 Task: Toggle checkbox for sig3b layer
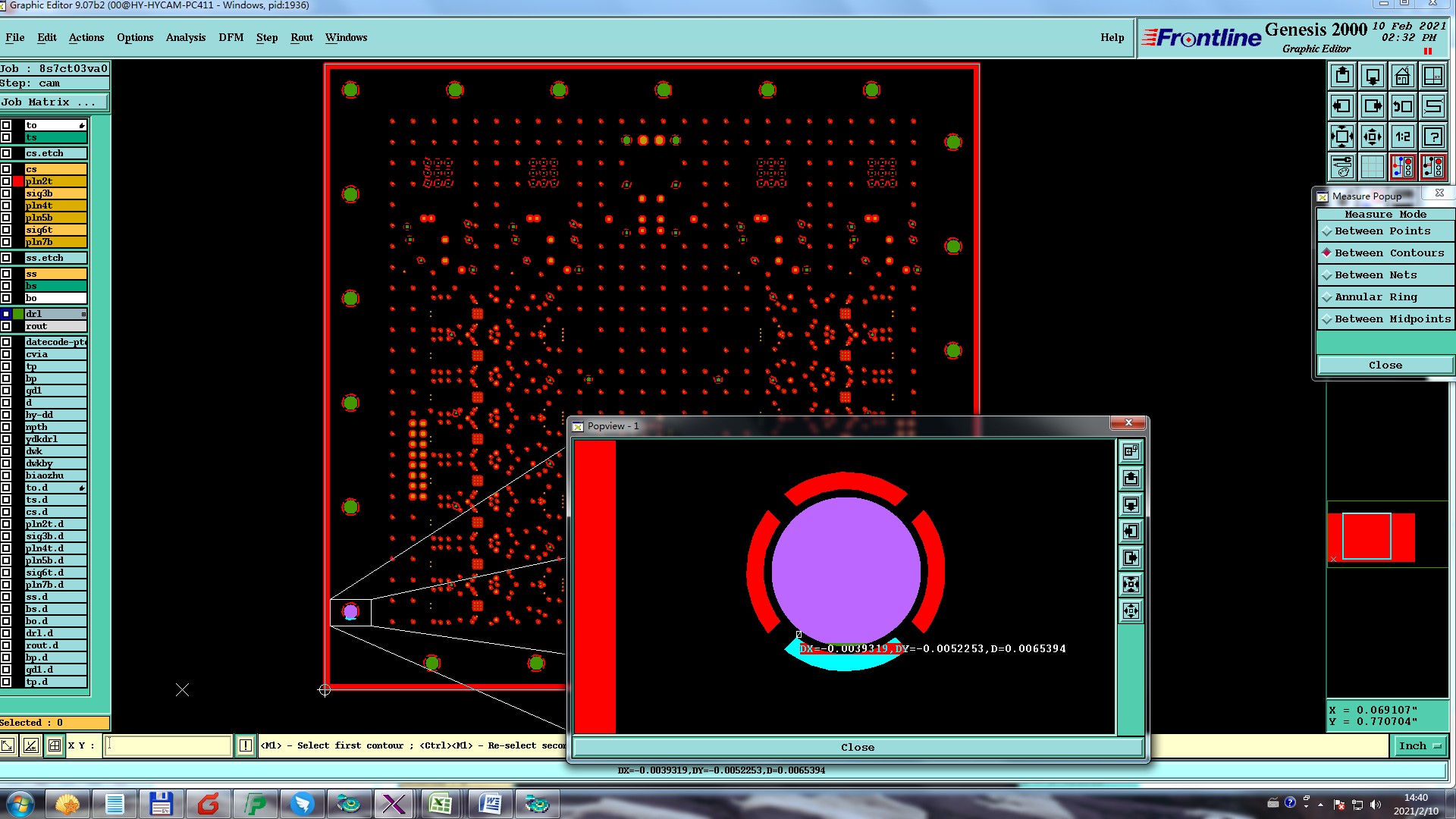point(6,193)
